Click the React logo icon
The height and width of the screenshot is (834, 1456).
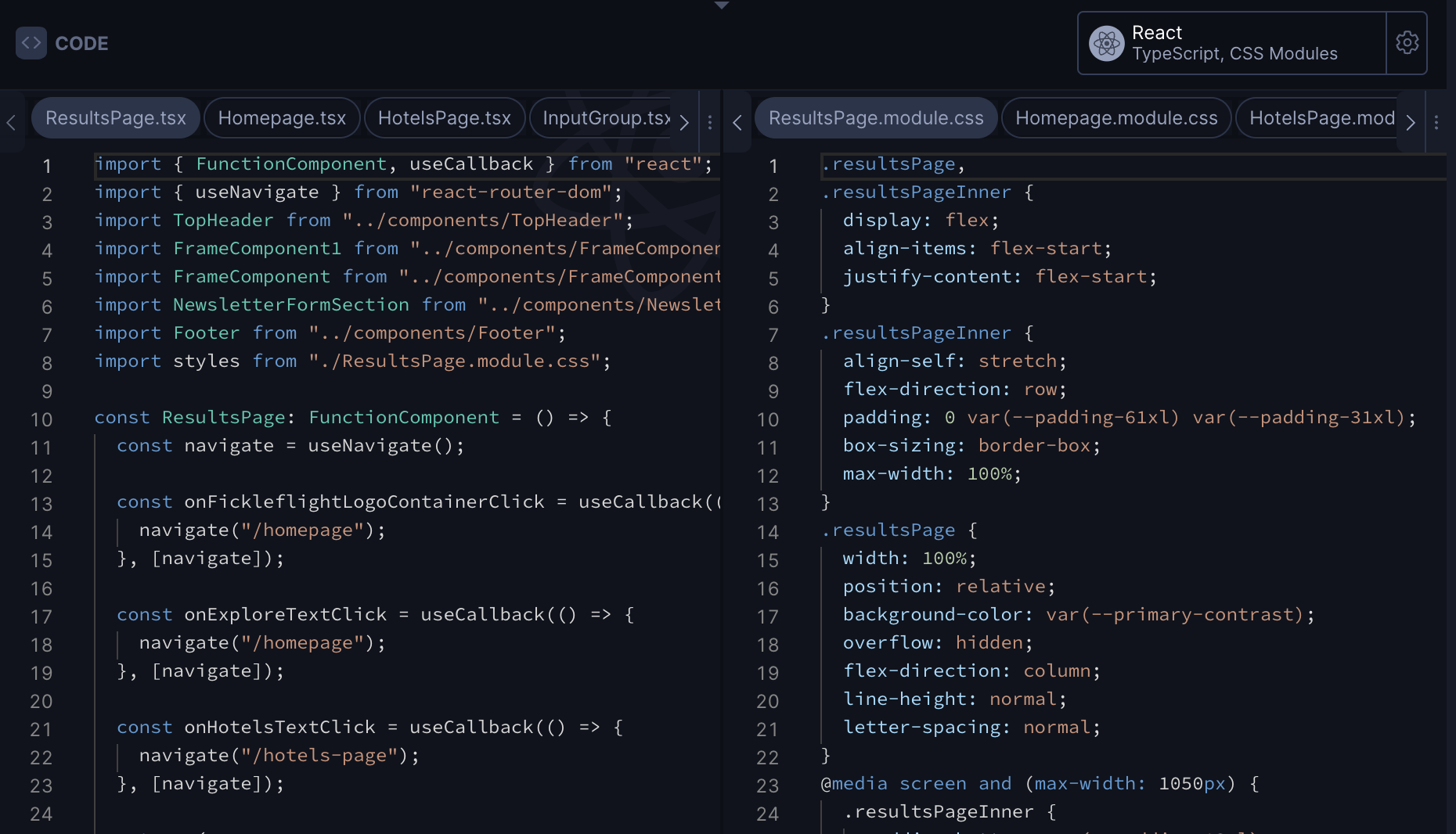pyautogui.click(x=1106, y=43)
